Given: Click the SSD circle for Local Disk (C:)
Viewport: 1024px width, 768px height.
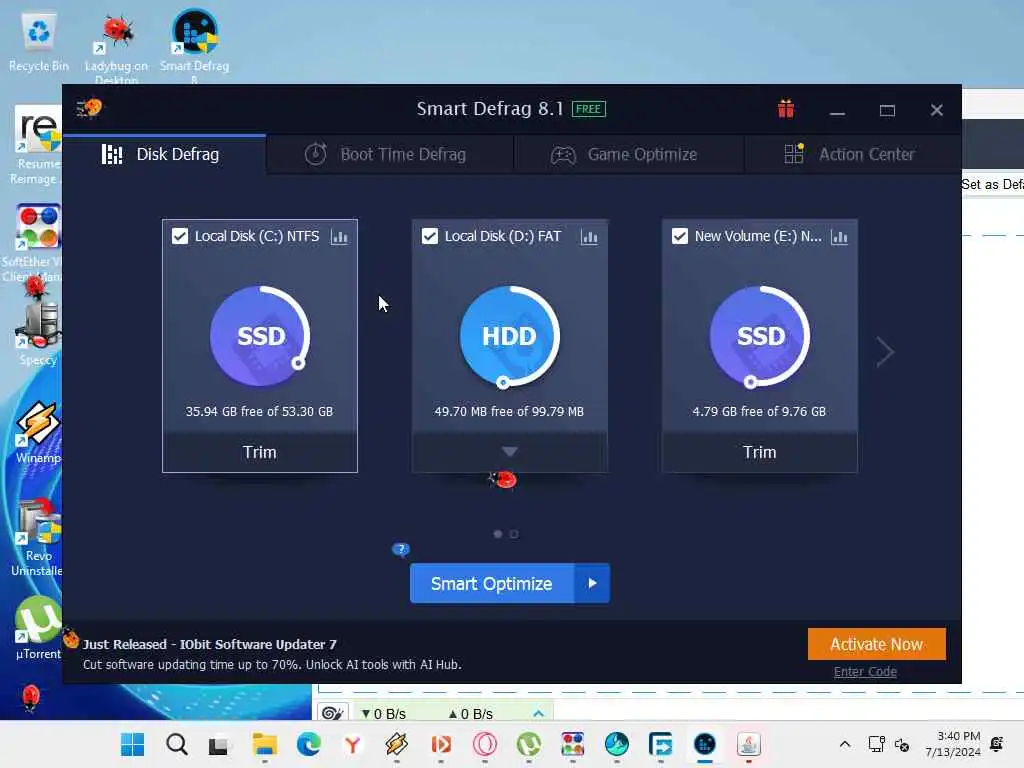Looking at the screenshot, I should 260,336.
